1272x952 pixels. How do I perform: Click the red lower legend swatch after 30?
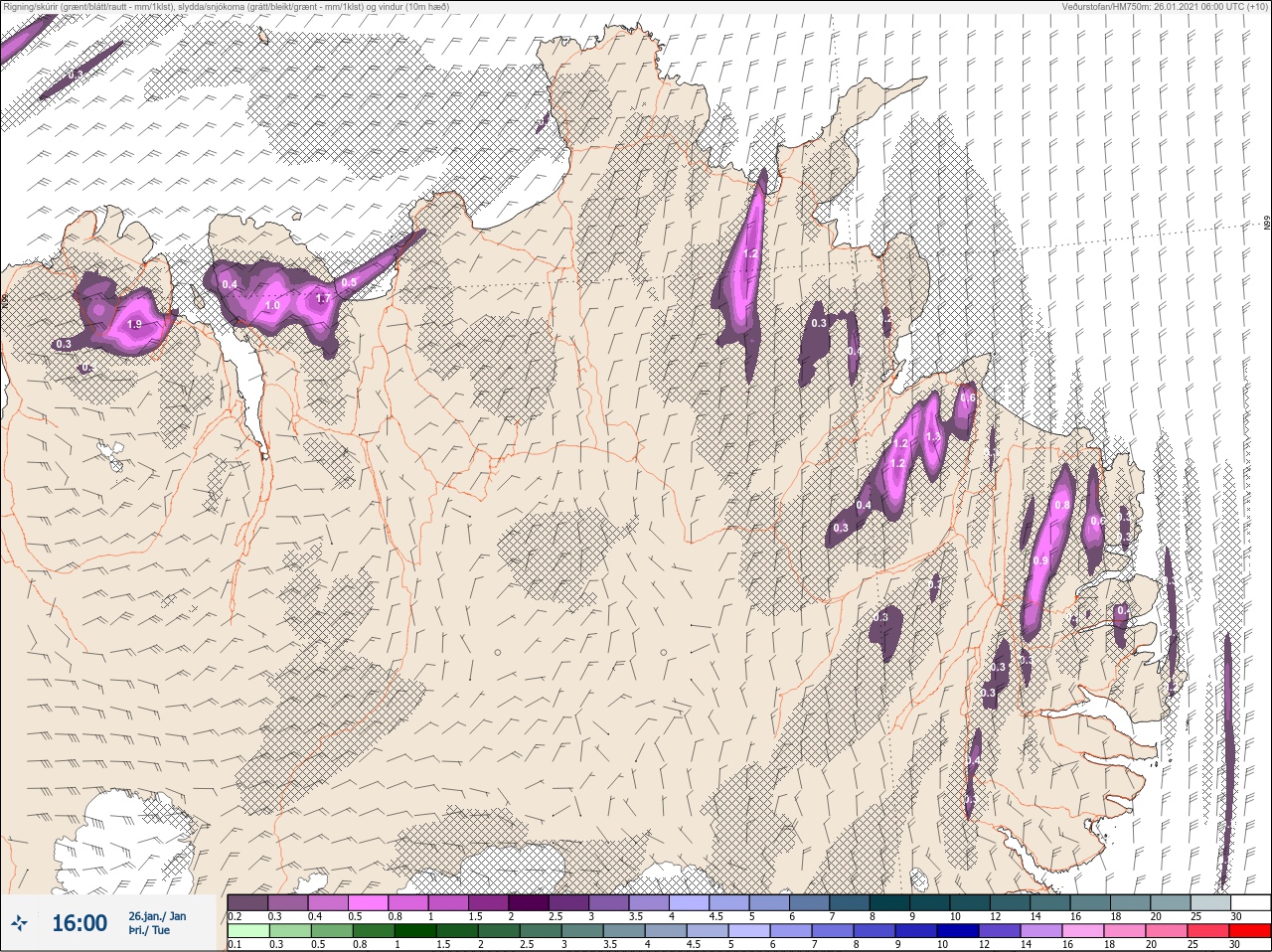tap(1250, 931)
